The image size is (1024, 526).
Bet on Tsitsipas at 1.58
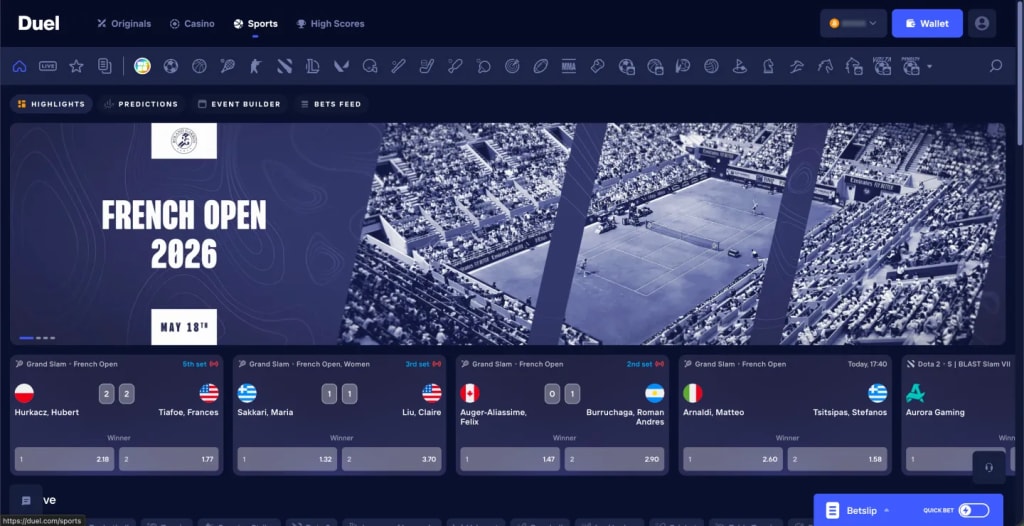tap(837, 459)
